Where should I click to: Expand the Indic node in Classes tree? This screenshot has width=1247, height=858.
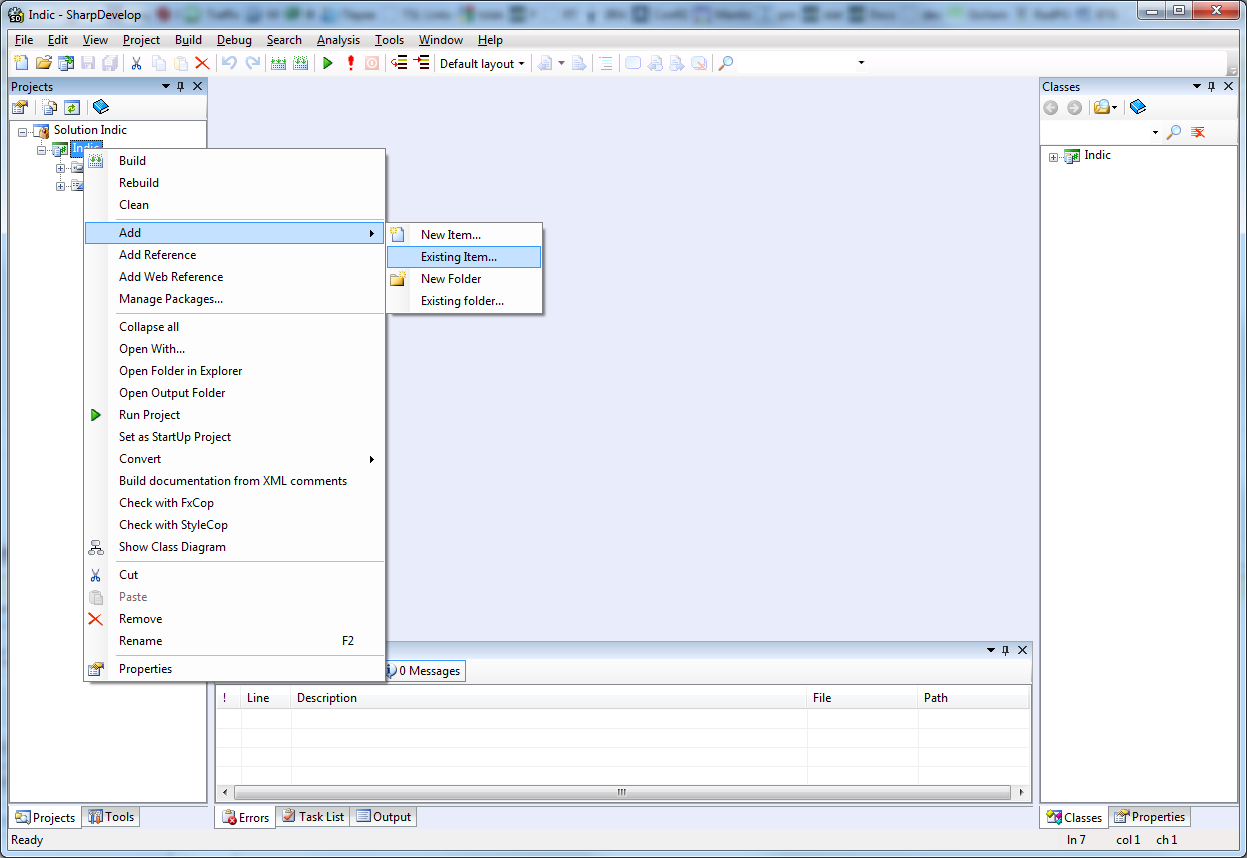[1053, 157]
